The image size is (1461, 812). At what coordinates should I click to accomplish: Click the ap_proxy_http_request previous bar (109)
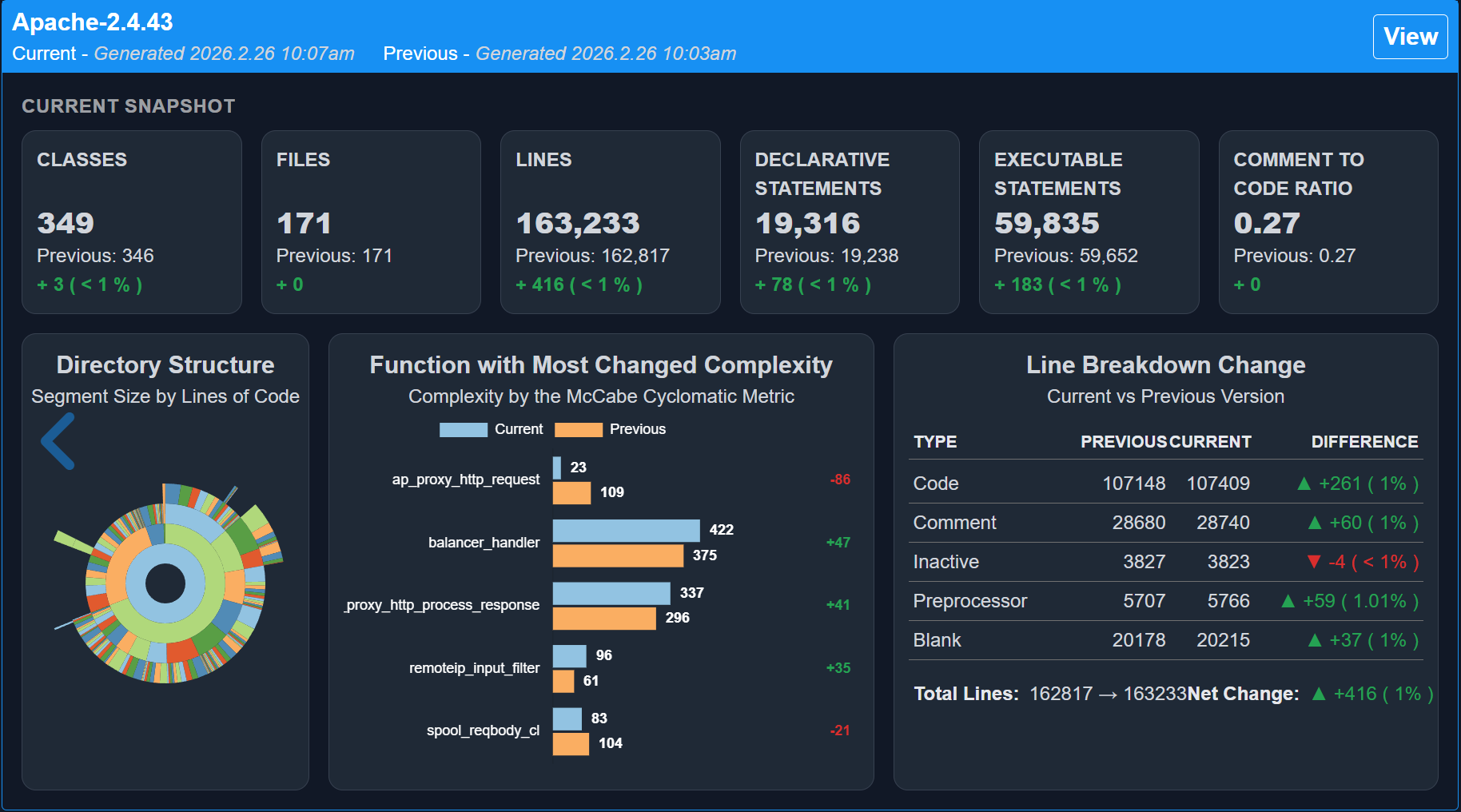(571, 493)
